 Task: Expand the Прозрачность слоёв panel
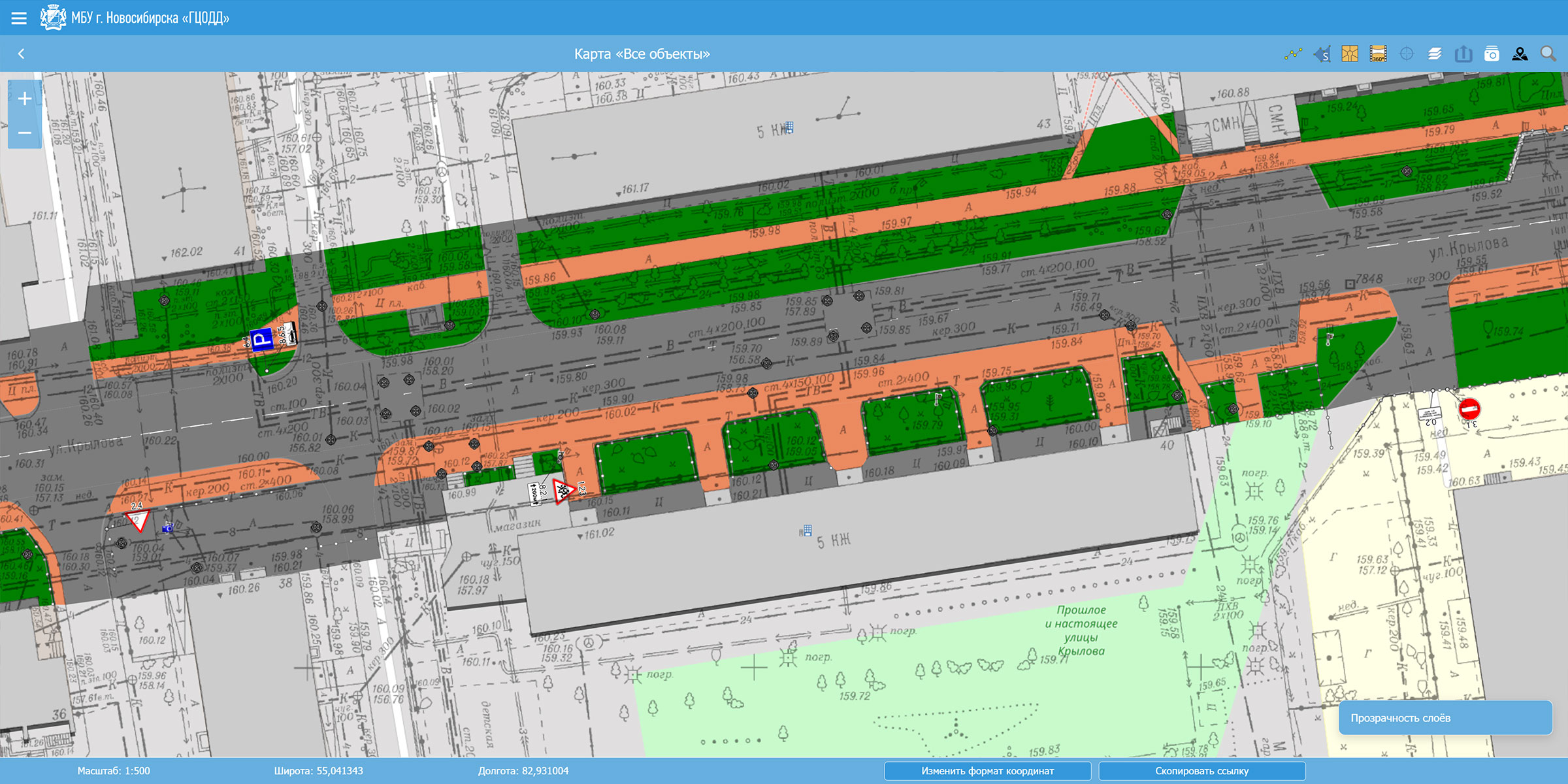click(x=1445, y=718)
